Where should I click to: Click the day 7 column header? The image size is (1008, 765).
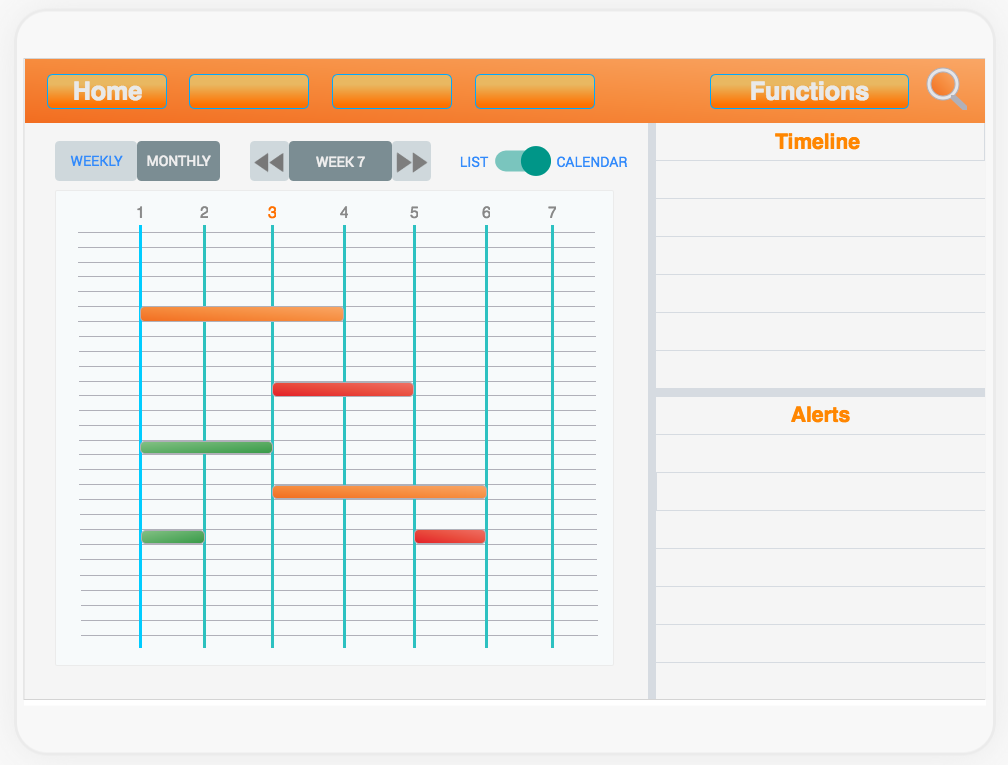(x=552, y=212)
